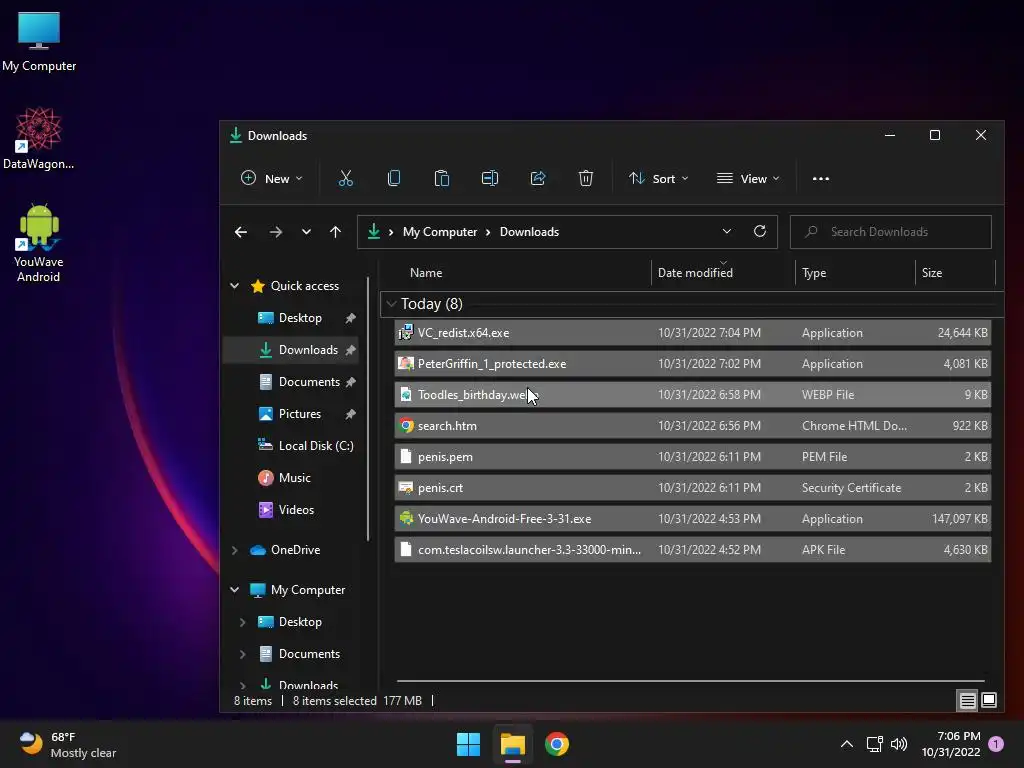This screenshot has width=1024, height=768.
Task: Click the sidebar vertical scrollbar
Action: [x=368, y=409]
